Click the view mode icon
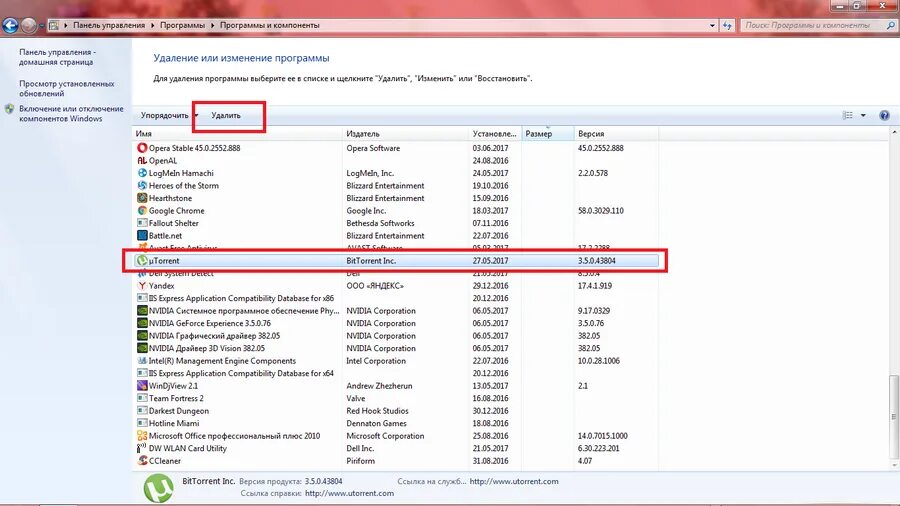This screenshot has height=506, width=900. click(x=848, y=115)
